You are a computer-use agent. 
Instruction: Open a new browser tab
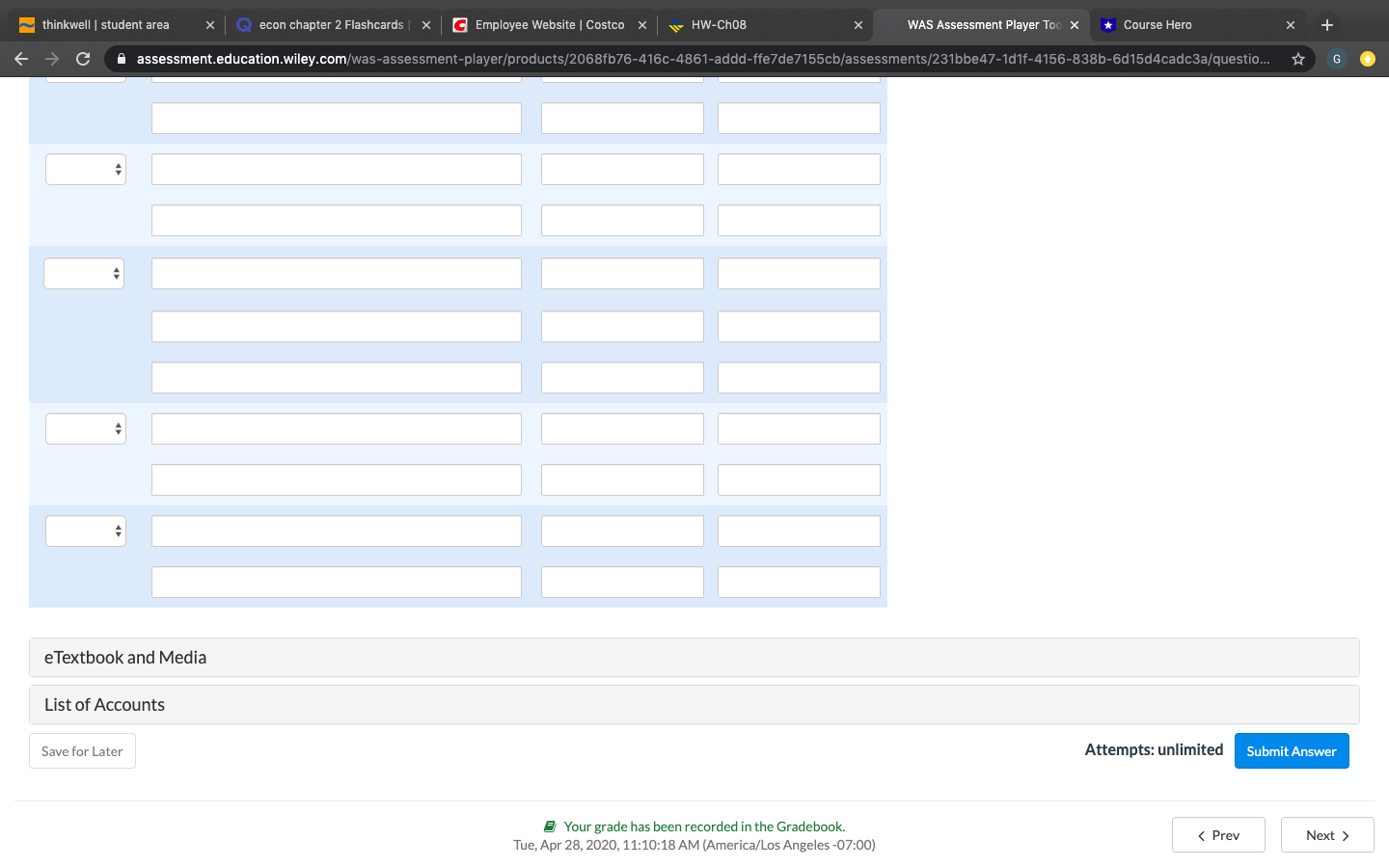coord(1327,25)
